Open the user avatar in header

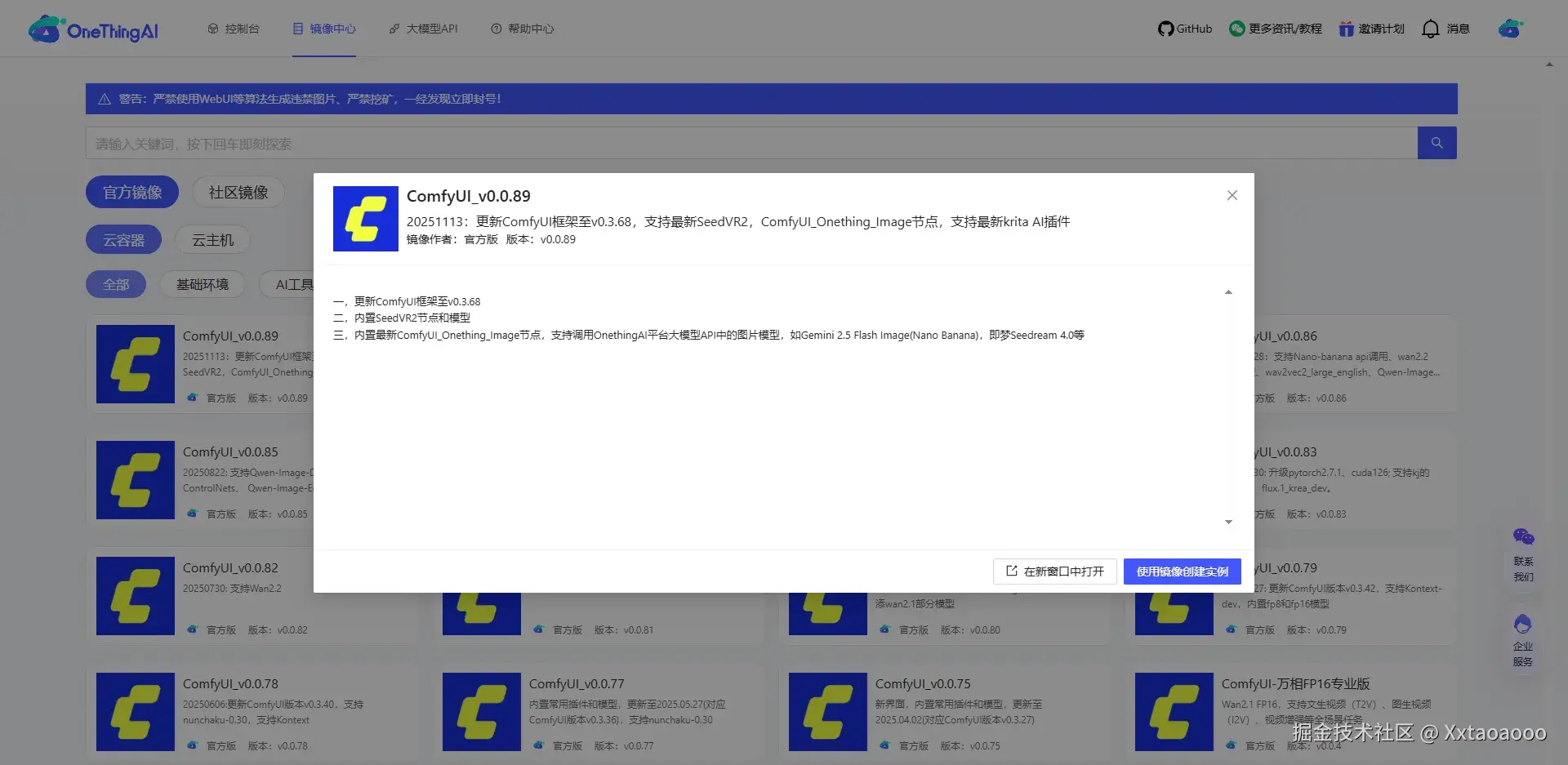(1511, 29)
